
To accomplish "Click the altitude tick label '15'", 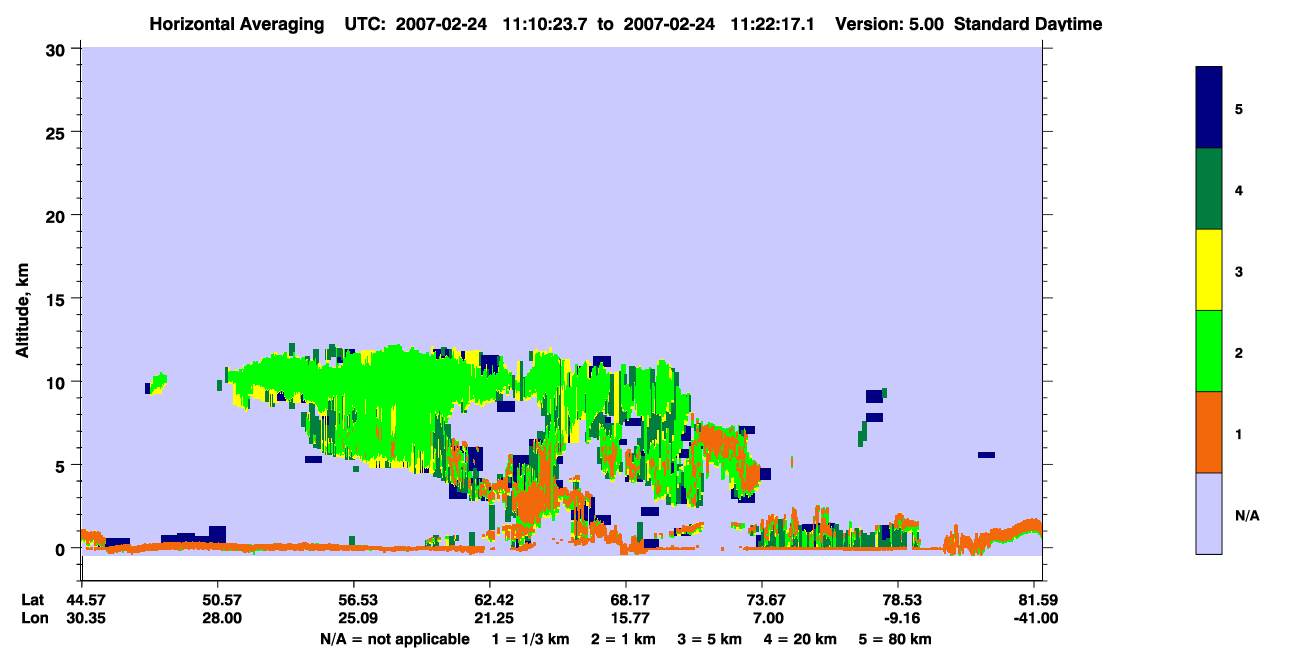I will [x=58, y=299].
